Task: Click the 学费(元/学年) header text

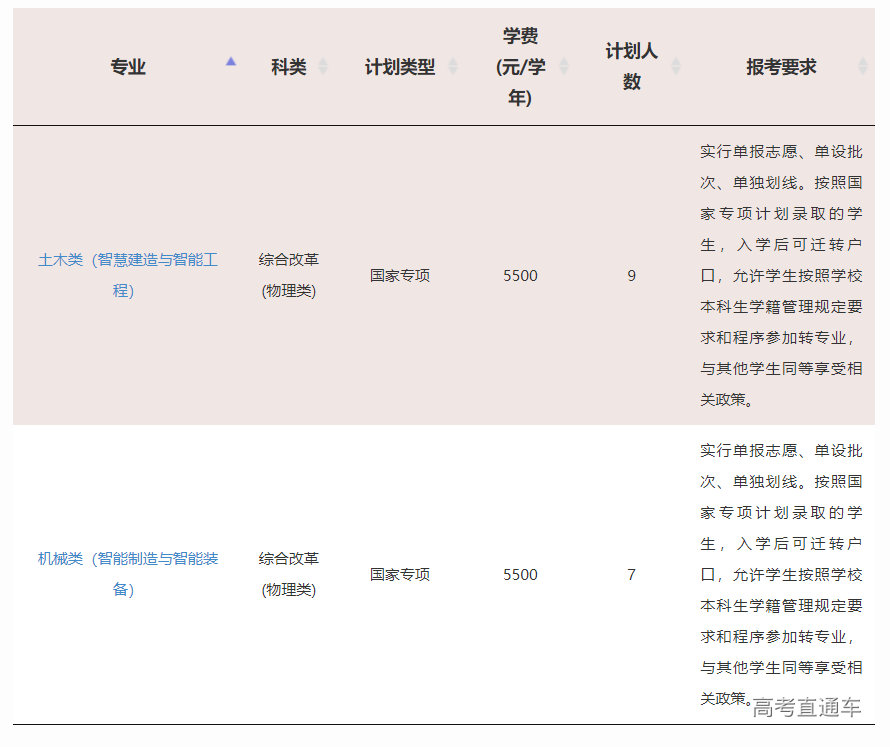Action: [x=520, y=67]
